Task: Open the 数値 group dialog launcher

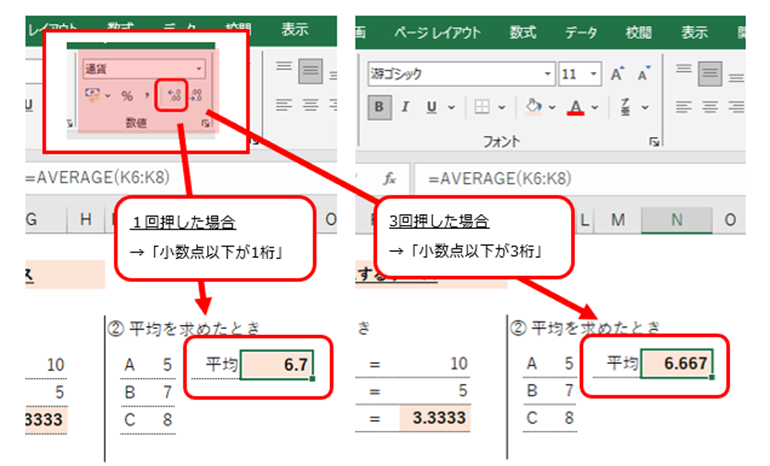Action: click(x=206, y=123)
